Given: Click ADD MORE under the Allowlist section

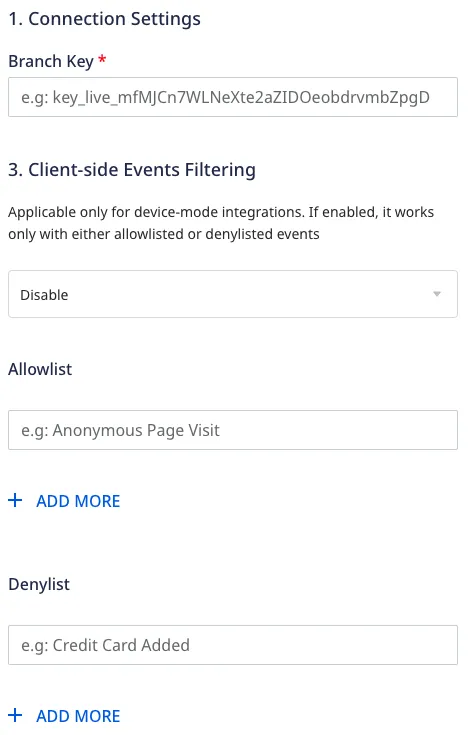Looking at the screenshot, I should click(x=78, y=501).
